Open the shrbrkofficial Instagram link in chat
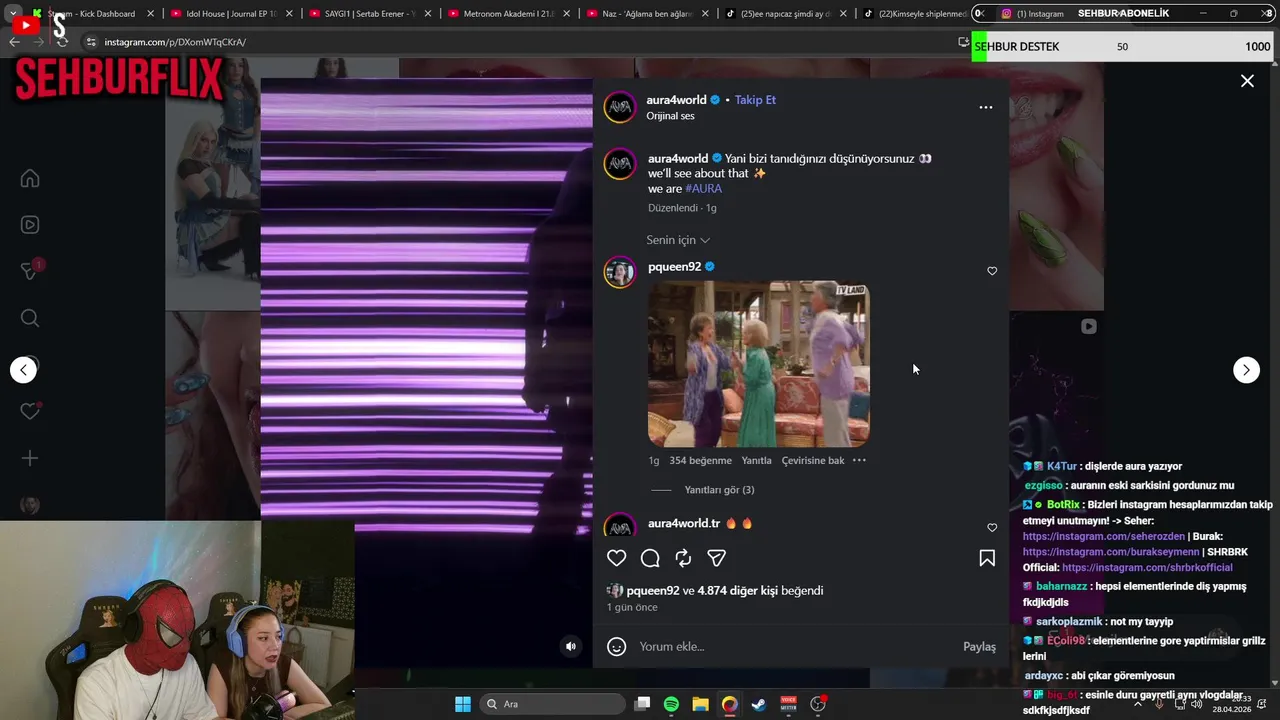1280x720 pixels. click(x=1147, y=568)
